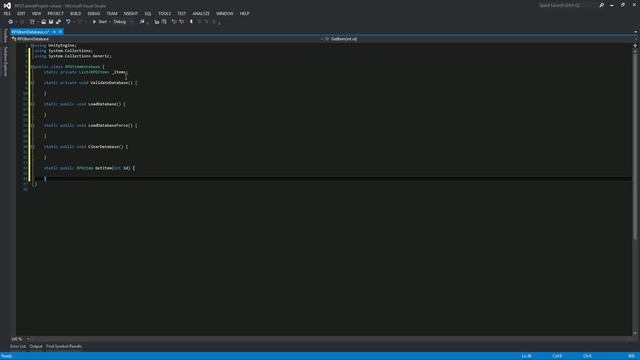640x360 pixels.
Task: Switch to the Find Symbol Results tab
Action: coord(64,347)
